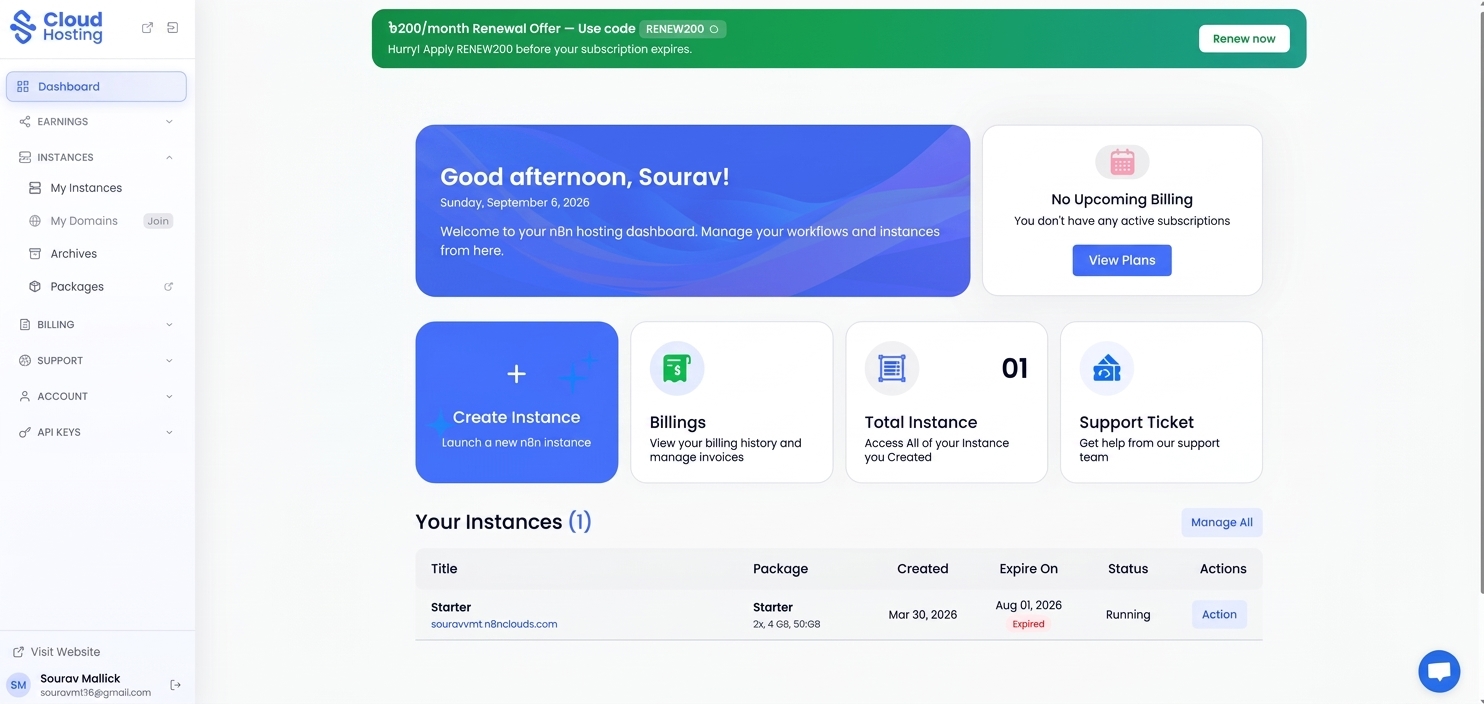Screen dimensions: 1484x704
Task: Click the Support Ticket icon
Action: (x=1106, y=368)
